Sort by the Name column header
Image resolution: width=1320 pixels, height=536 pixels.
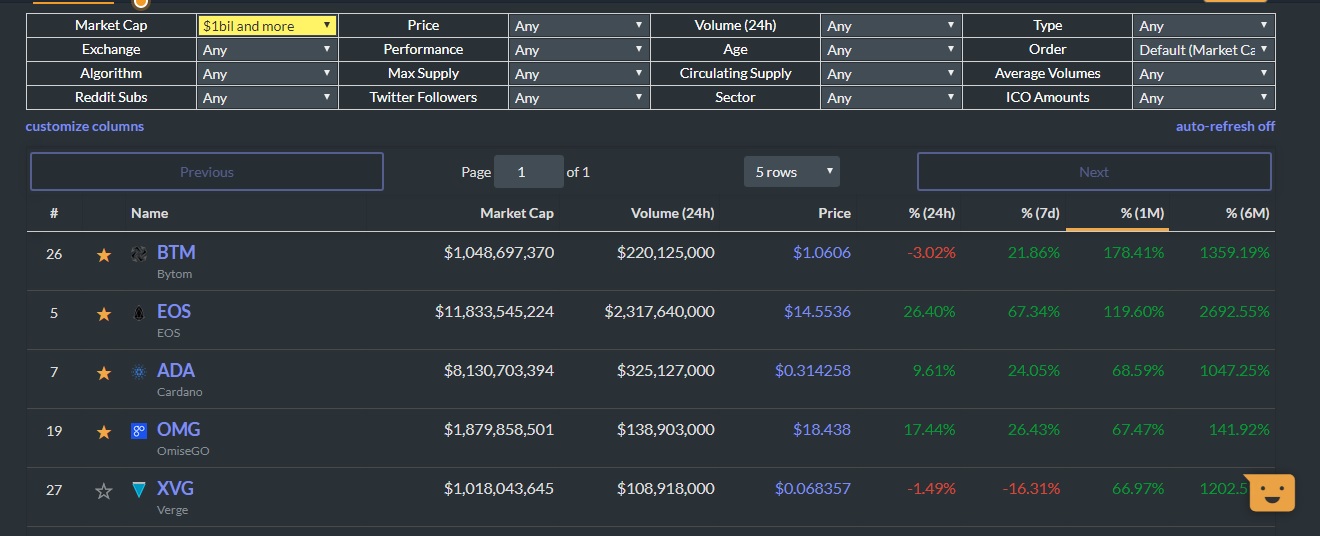(x=149, y=213)
